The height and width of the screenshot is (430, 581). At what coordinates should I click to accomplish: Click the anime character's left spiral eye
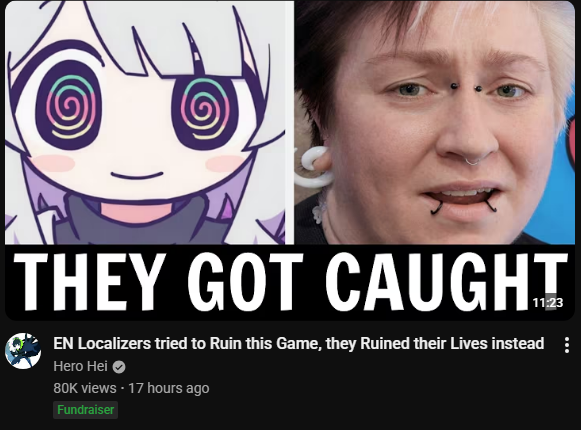(x=71, y=106)
